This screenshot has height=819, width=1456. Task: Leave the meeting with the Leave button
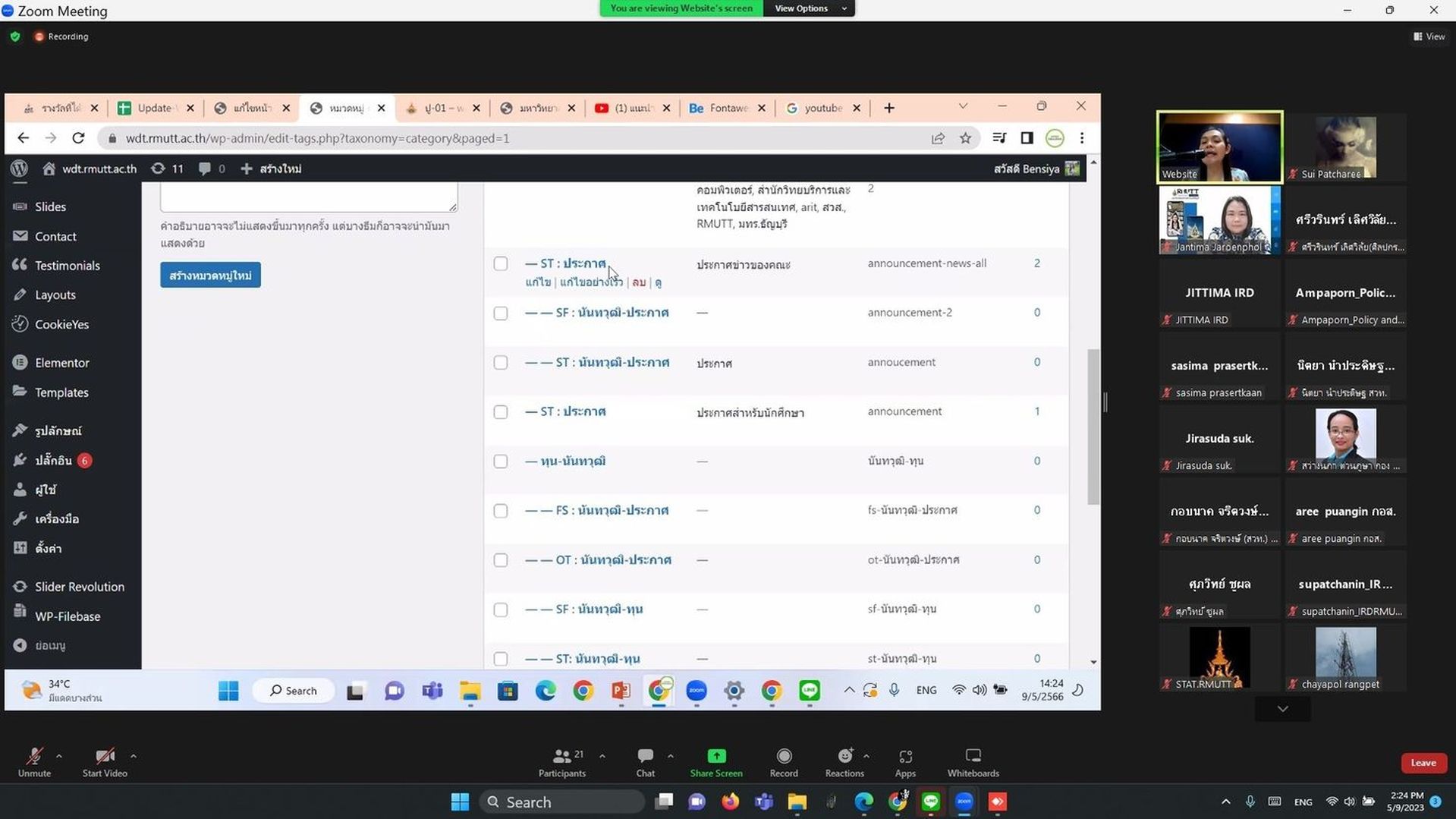click(1423, 763)
